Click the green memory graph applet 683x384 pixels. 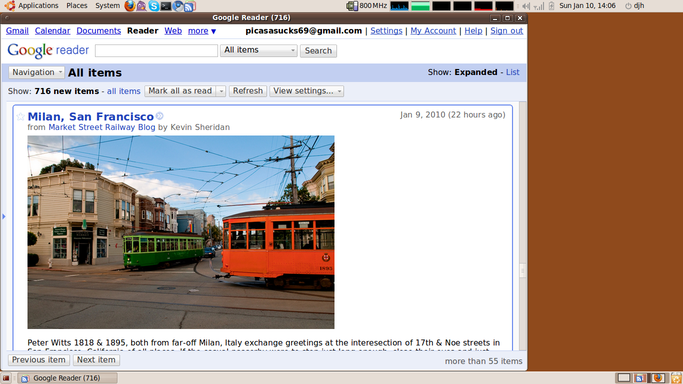pyautogui.click(x=420, y=6)
